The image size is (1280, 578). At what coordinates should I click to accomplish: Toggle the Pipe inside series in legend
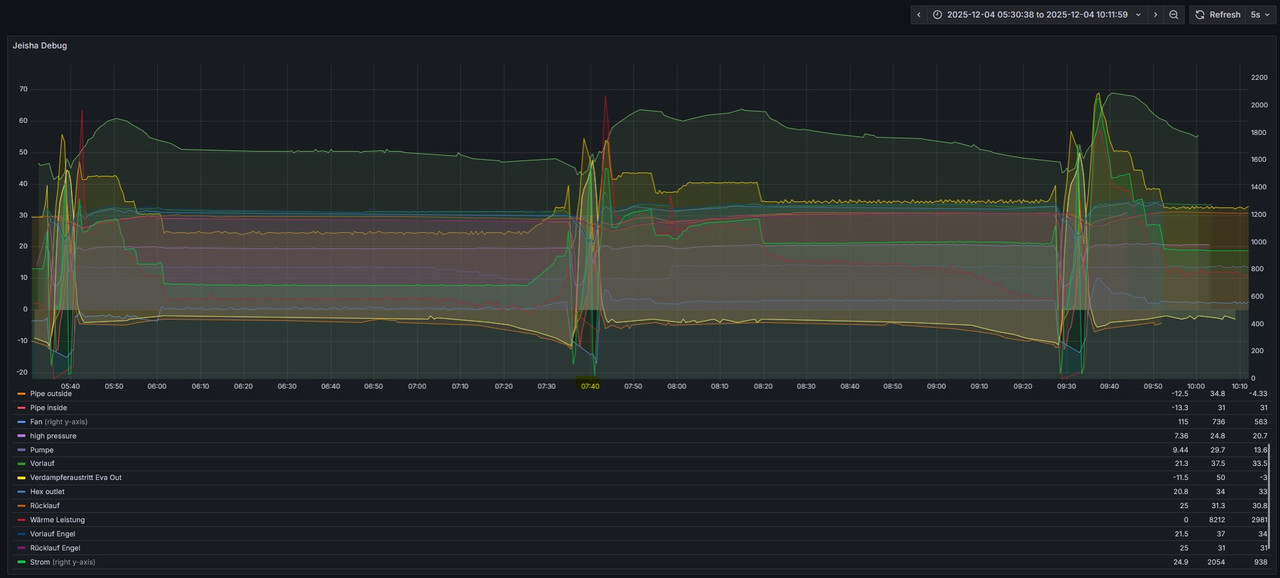point(49,408)
